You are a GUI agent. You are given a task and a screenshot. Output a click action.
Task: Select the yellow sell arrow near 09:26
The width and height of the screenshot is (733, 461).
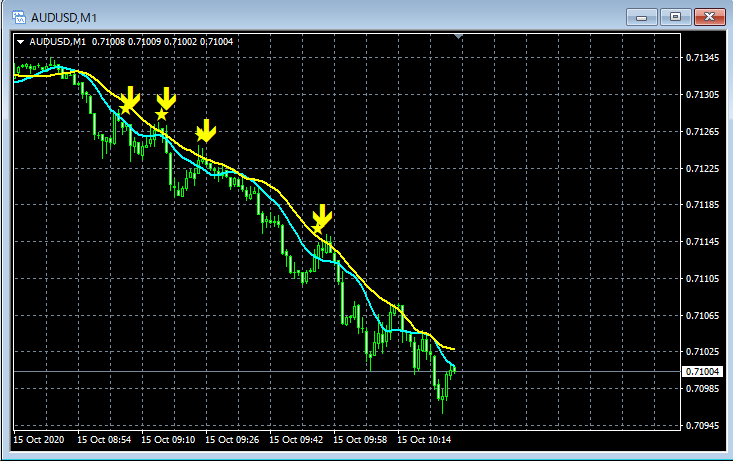206,130
